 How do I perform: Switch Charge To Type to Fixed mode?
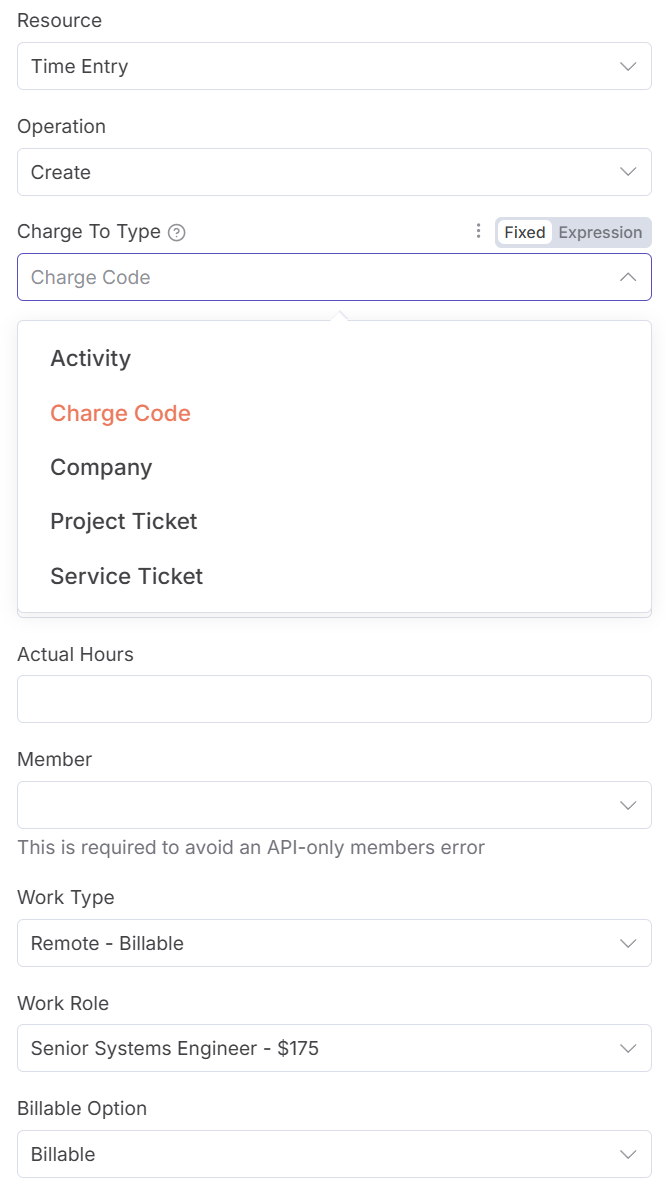click(x=524, y=232)
